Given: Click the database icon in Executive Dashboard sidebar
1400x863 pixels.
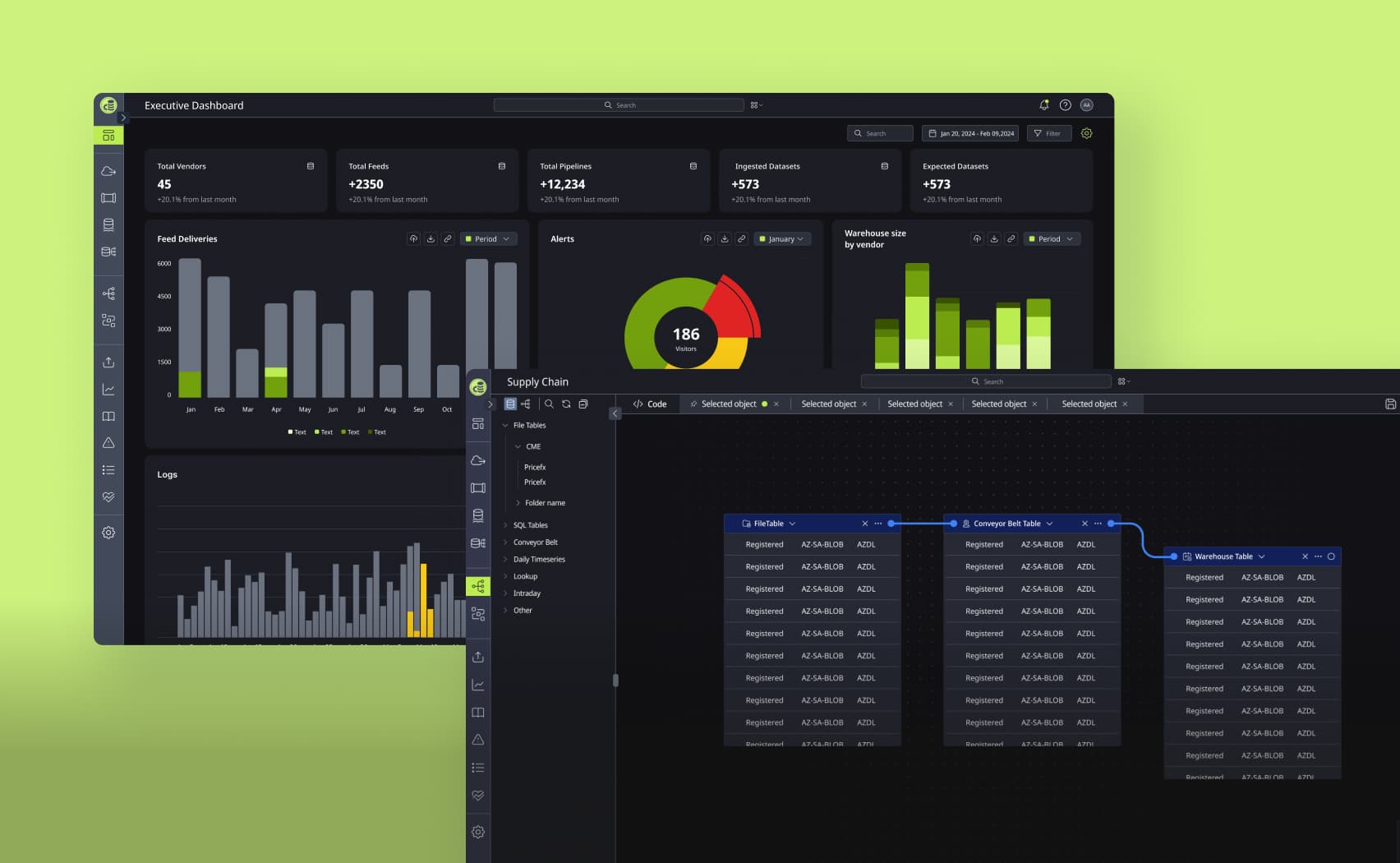Looking at the screenshot, I should (108, 225).
